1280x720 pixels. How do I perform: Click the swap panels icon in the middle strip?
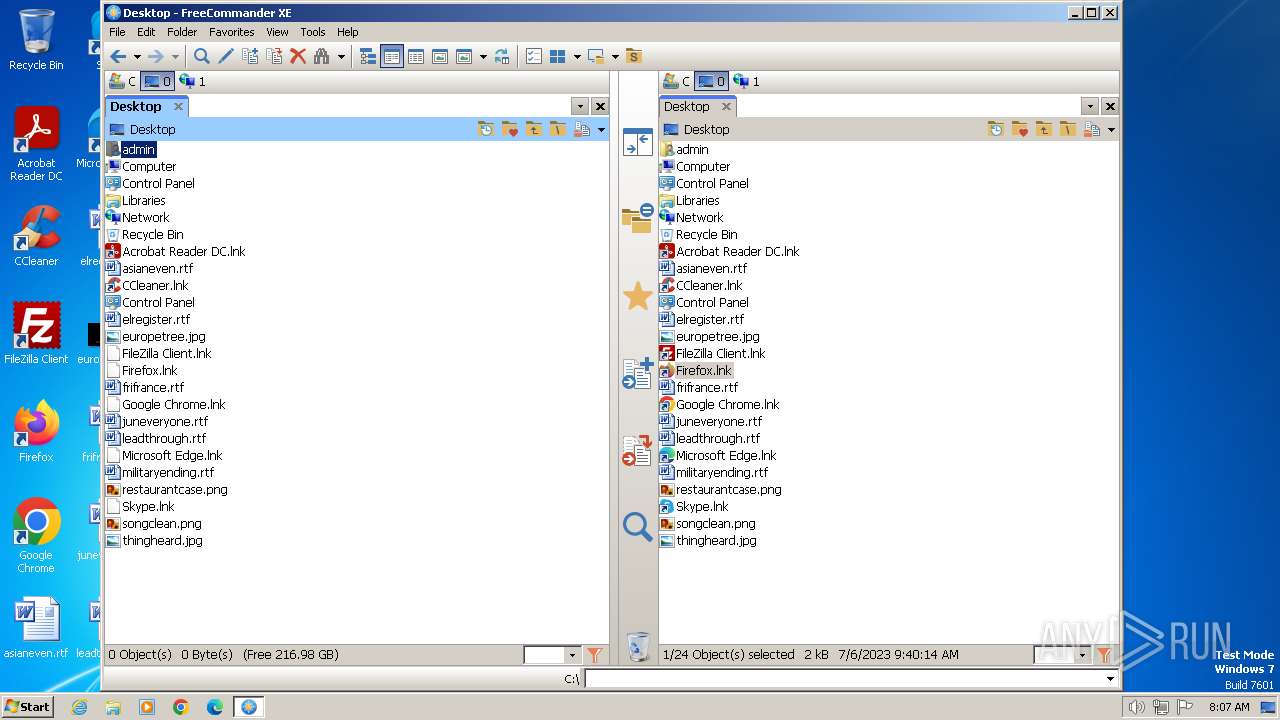pos(637,142)
